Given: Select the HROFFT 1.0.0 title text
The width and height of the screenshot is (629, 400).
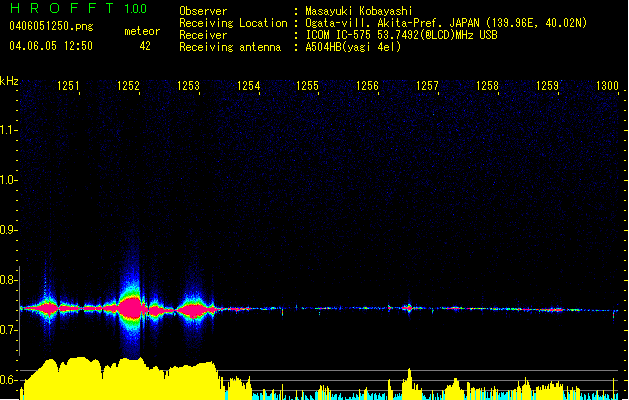Looking at the screenshot, I should coord(78,8).
